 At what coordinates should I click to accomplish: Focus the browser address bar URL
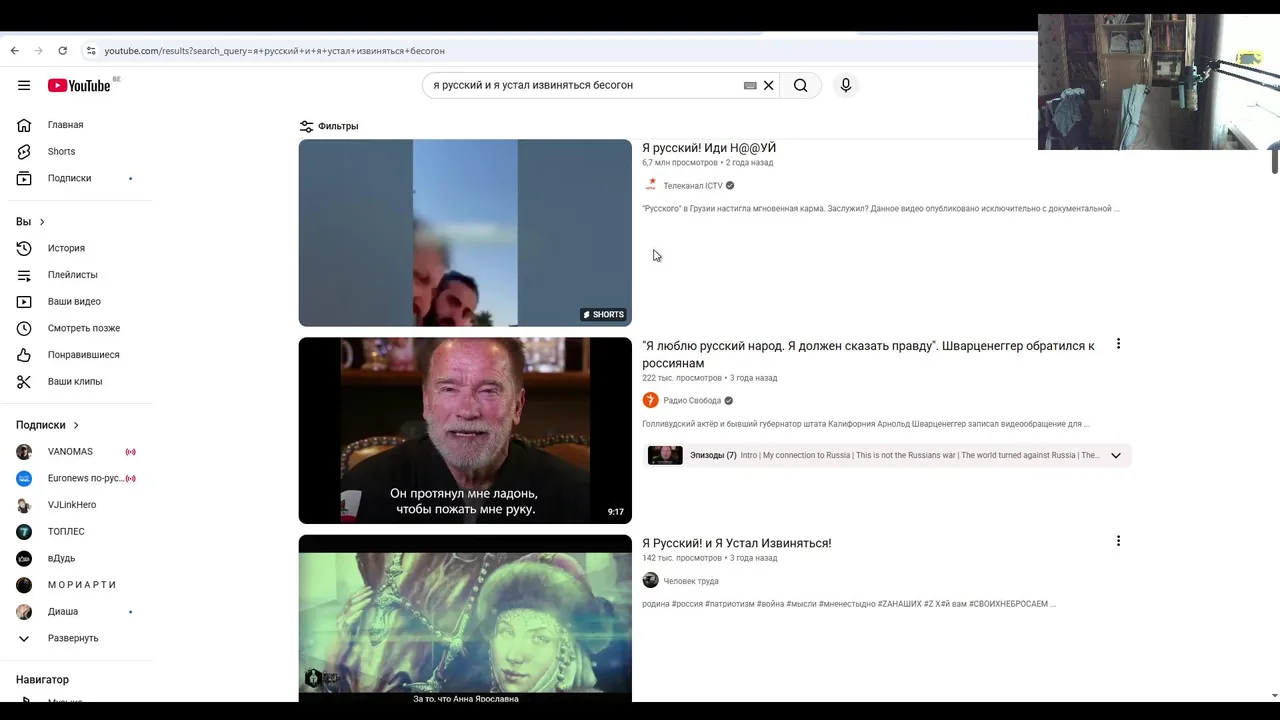pyautogui.click(x=275, y=51)
